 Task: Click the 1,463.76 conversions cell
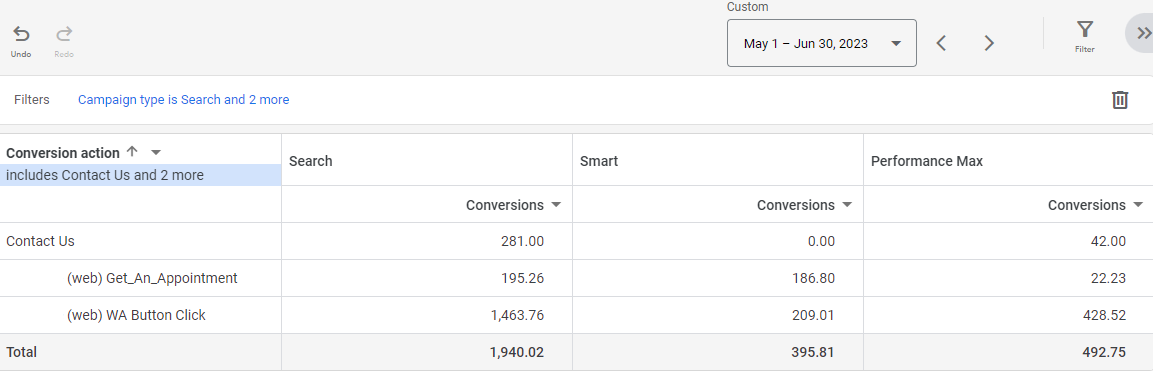click(517, 315)
